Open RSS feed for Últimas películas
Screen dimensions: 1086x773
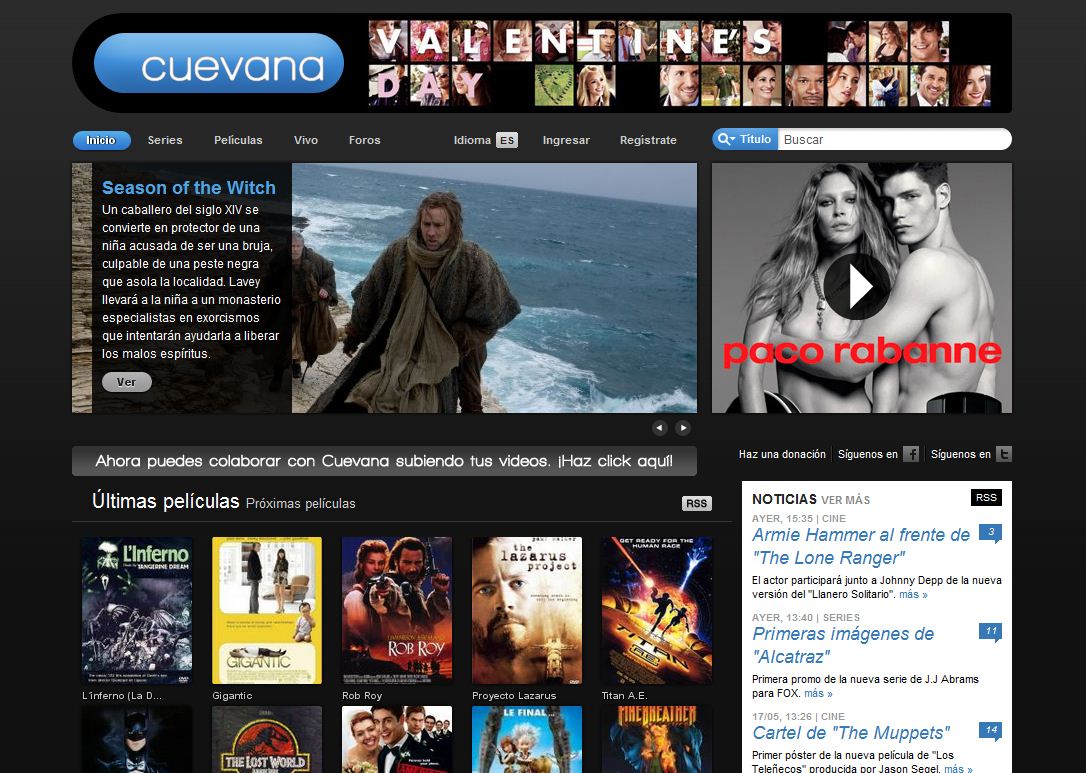pyautogui.click(x=697, y=504)
